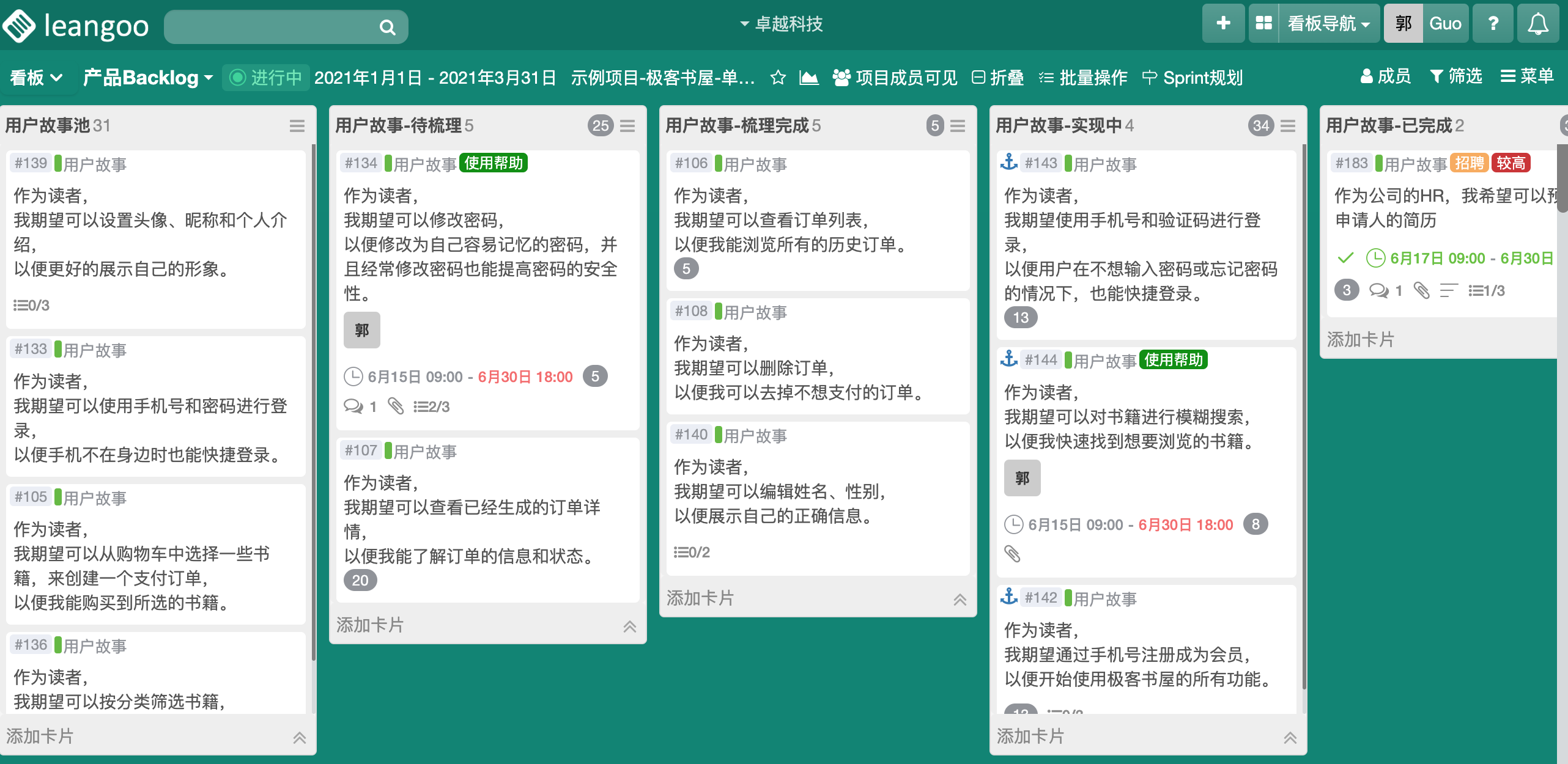Open the burndown chart icon

click(x=808, y=78)
